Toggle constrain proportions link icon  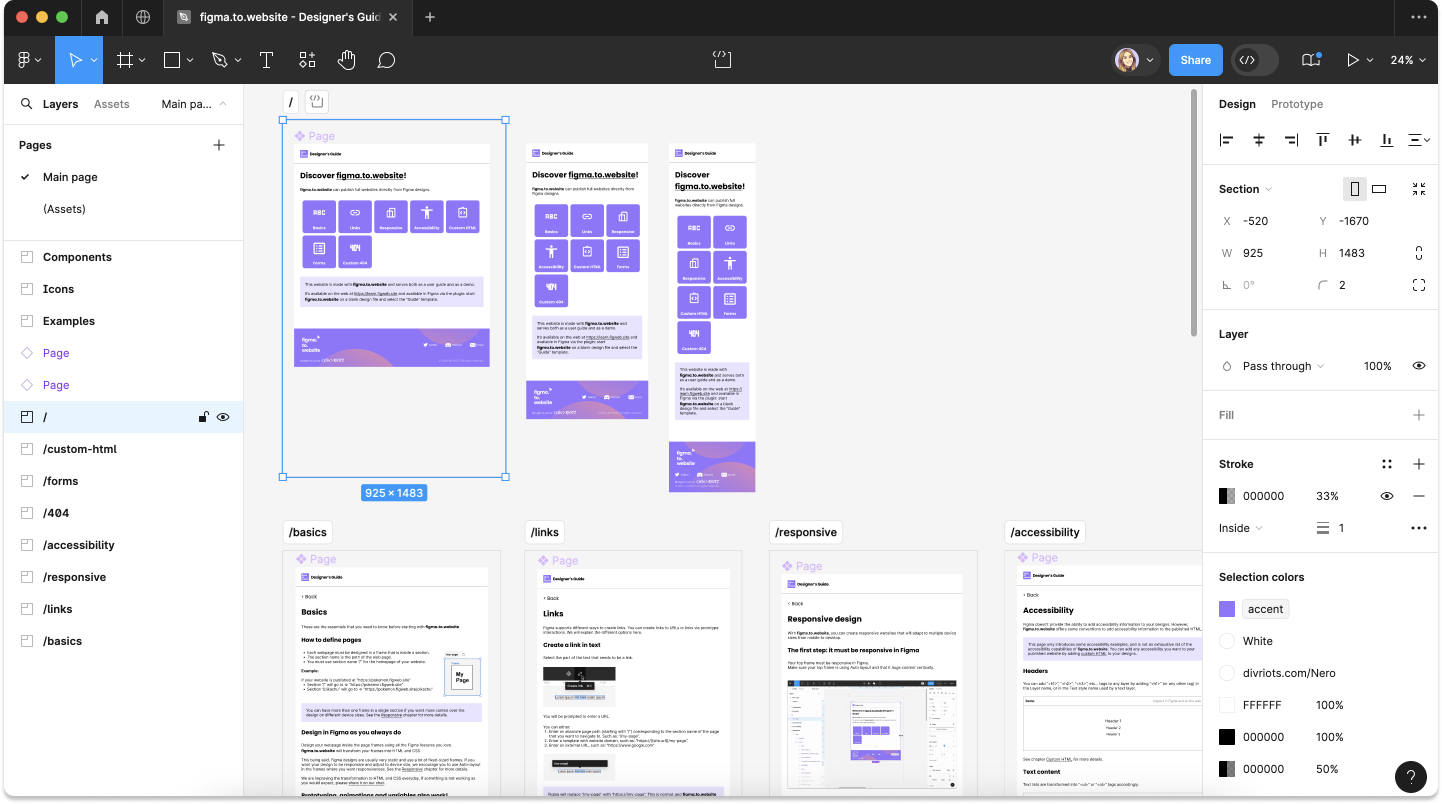(1419, 253)
